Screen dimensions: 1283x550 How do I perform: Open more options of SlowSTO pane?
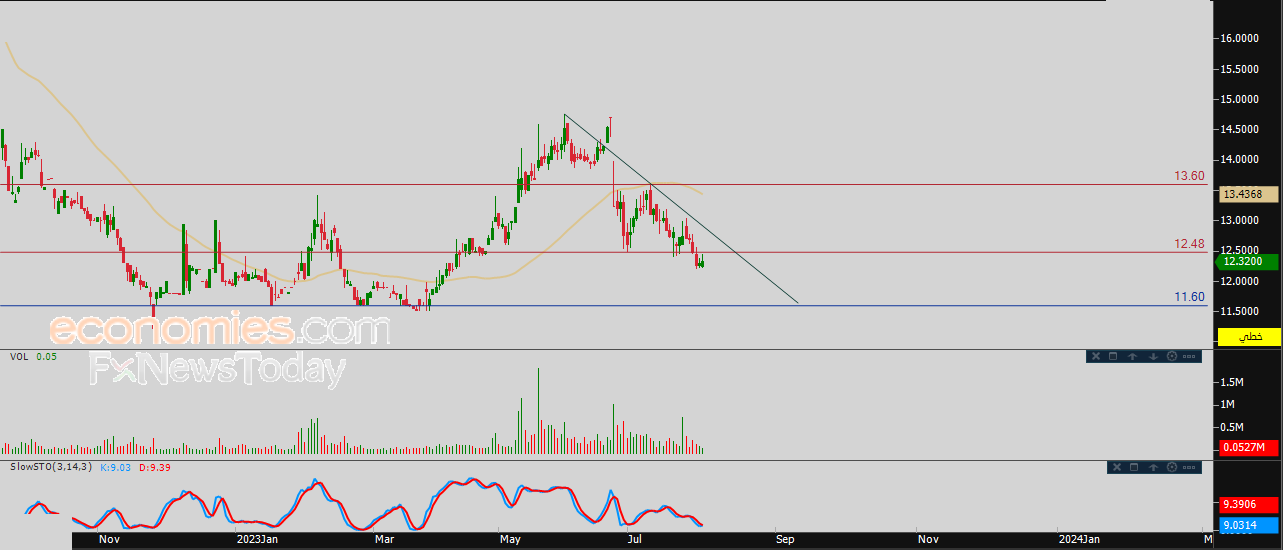click(x=1189, y=467)
